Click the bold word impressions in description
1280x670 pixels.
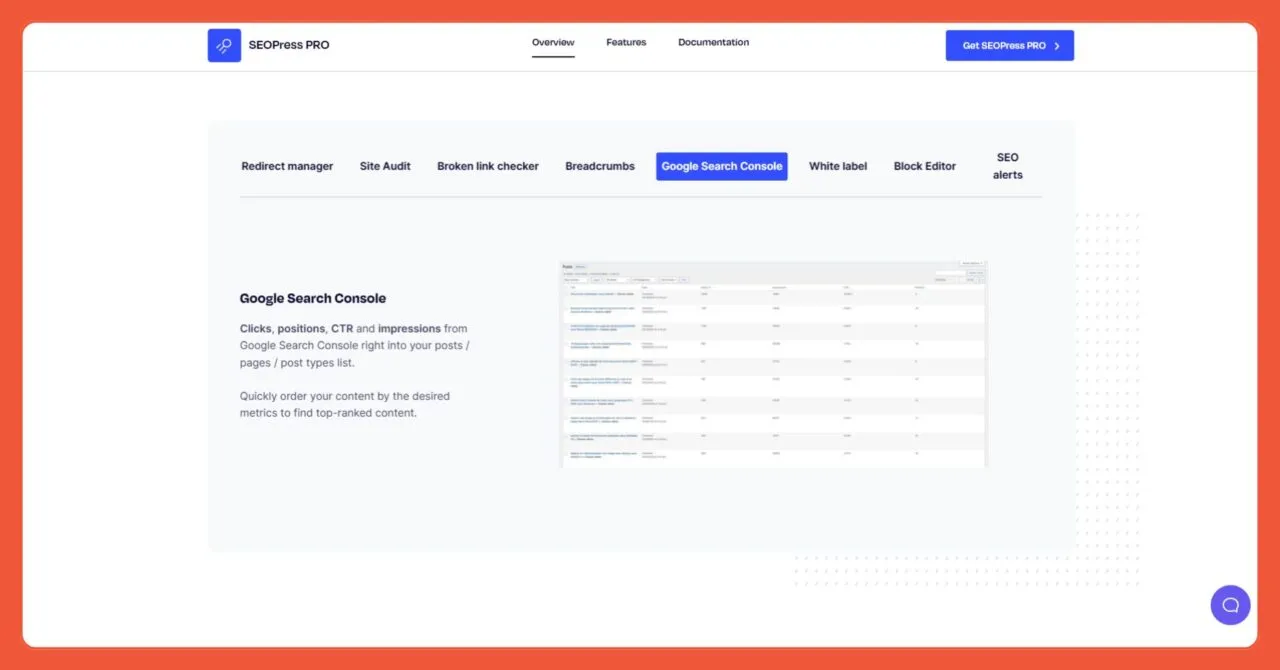pyautogui.click(x=409, y=329)
